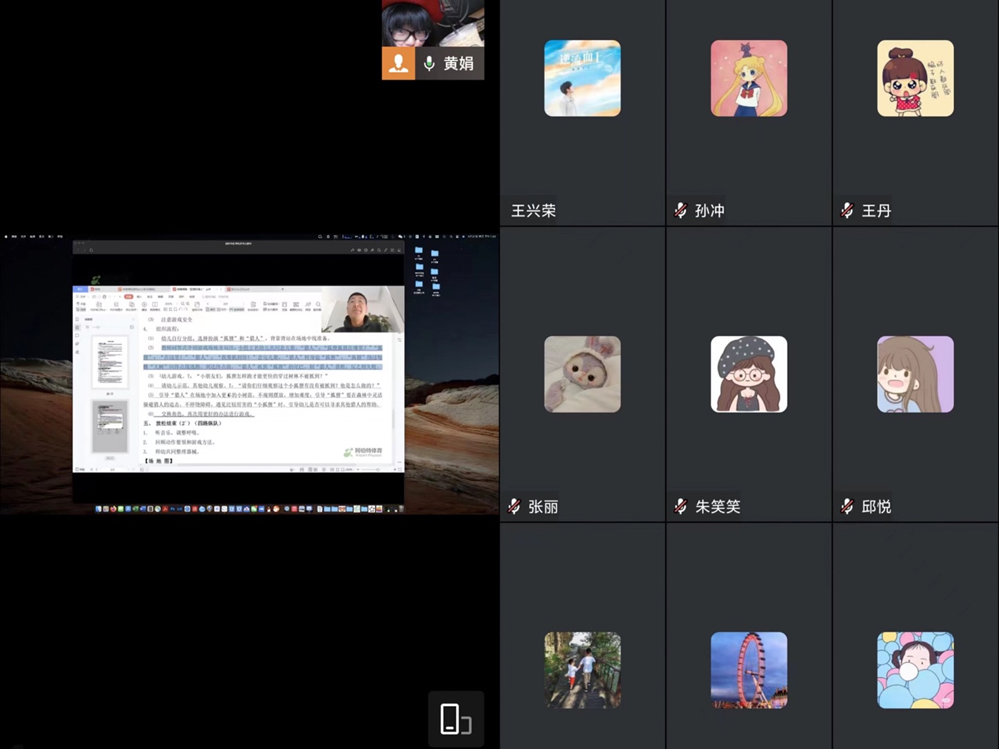
Task: Click the muted microphone icon next to 王丹
Action: [847, 211]
